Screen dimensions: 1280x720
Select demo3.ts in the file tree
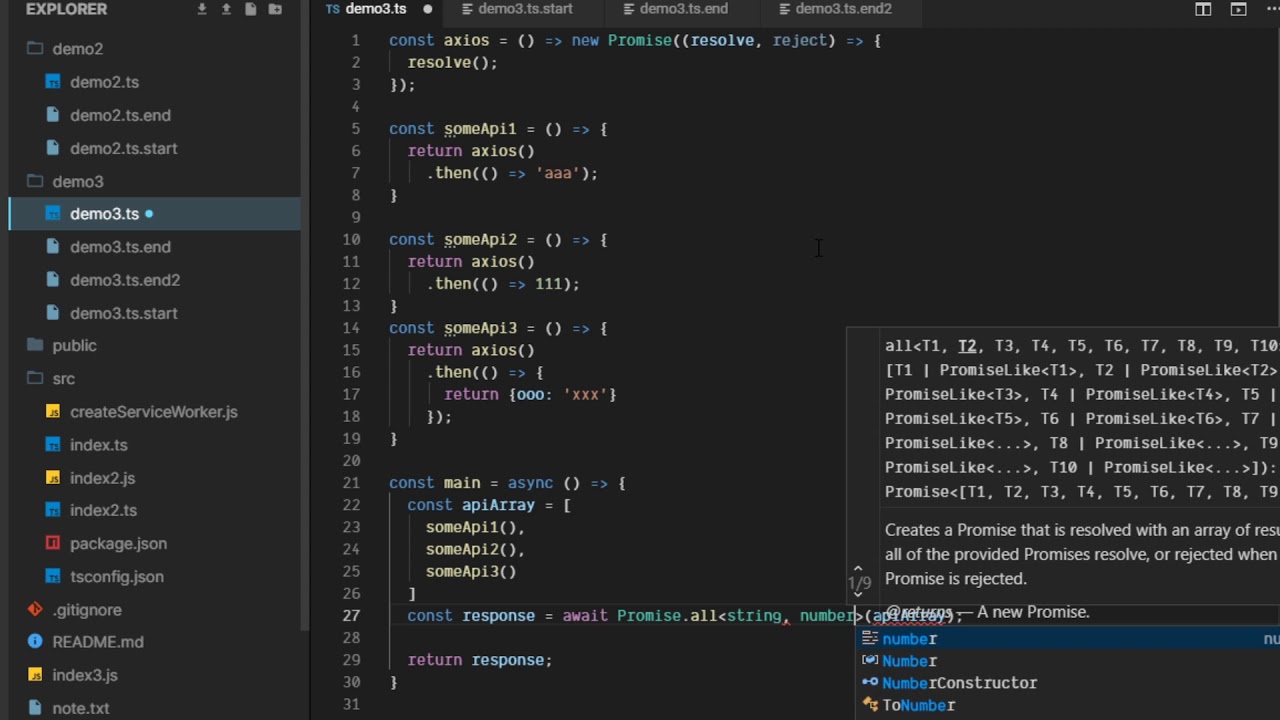tap(104, 214)
